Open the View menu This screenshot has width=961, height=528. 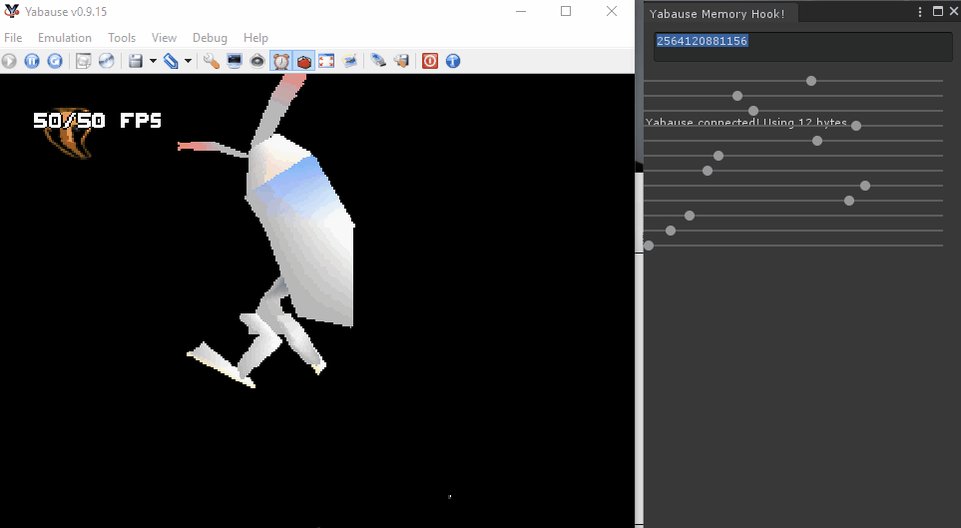point(164,37)
